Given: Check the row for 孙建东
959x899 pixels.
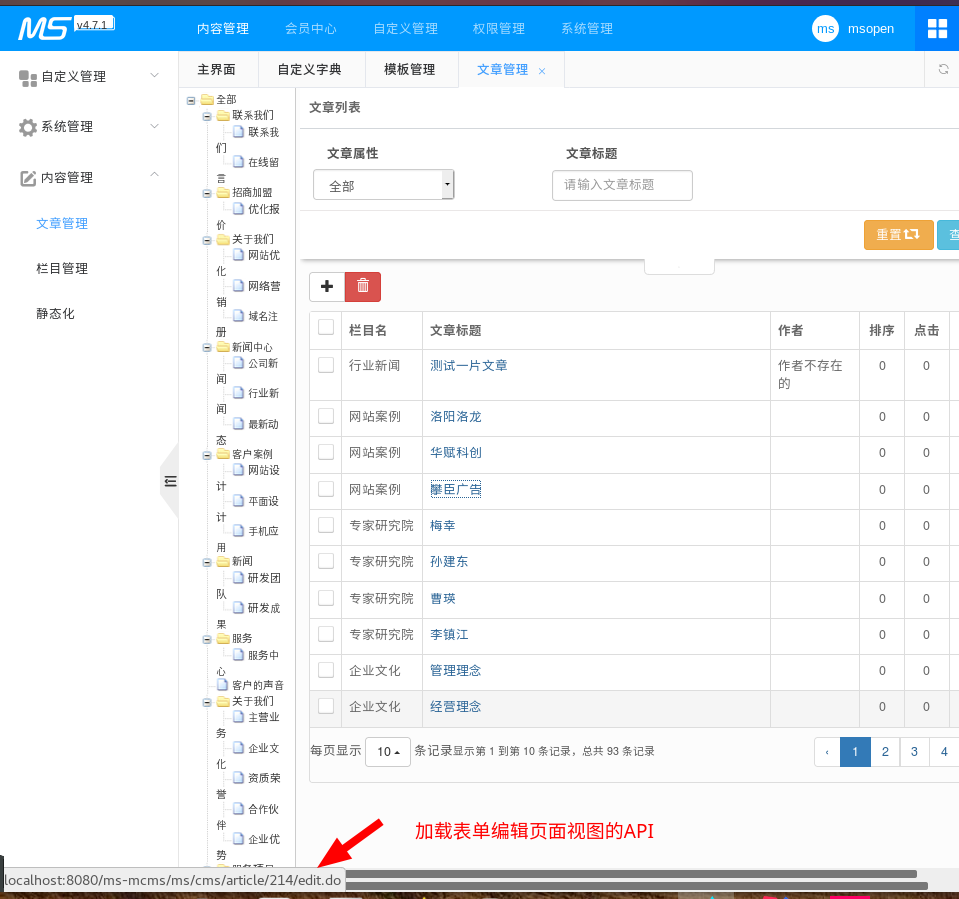Looking at the screenshot, I should (326, 561).
